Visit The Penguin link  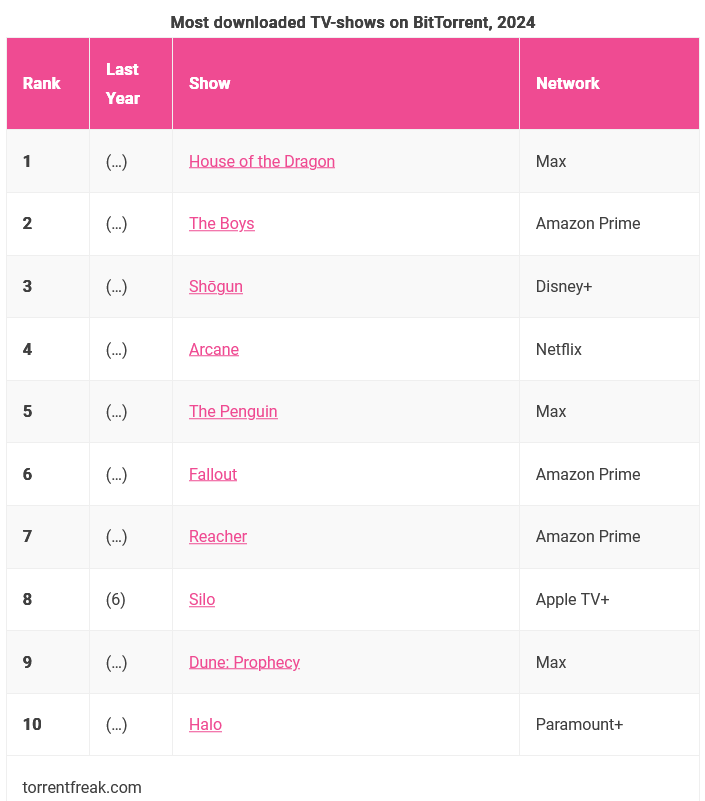(x=233, y=412)
